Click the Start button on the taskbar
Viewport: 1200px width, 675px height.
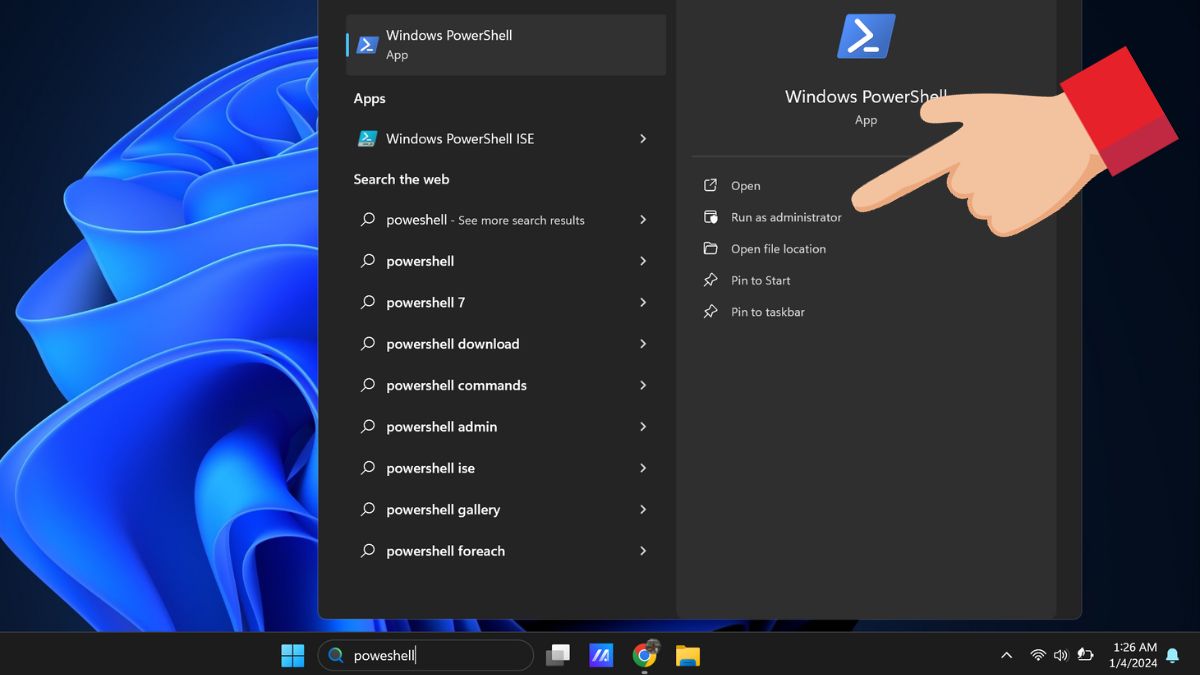point(291,655)
